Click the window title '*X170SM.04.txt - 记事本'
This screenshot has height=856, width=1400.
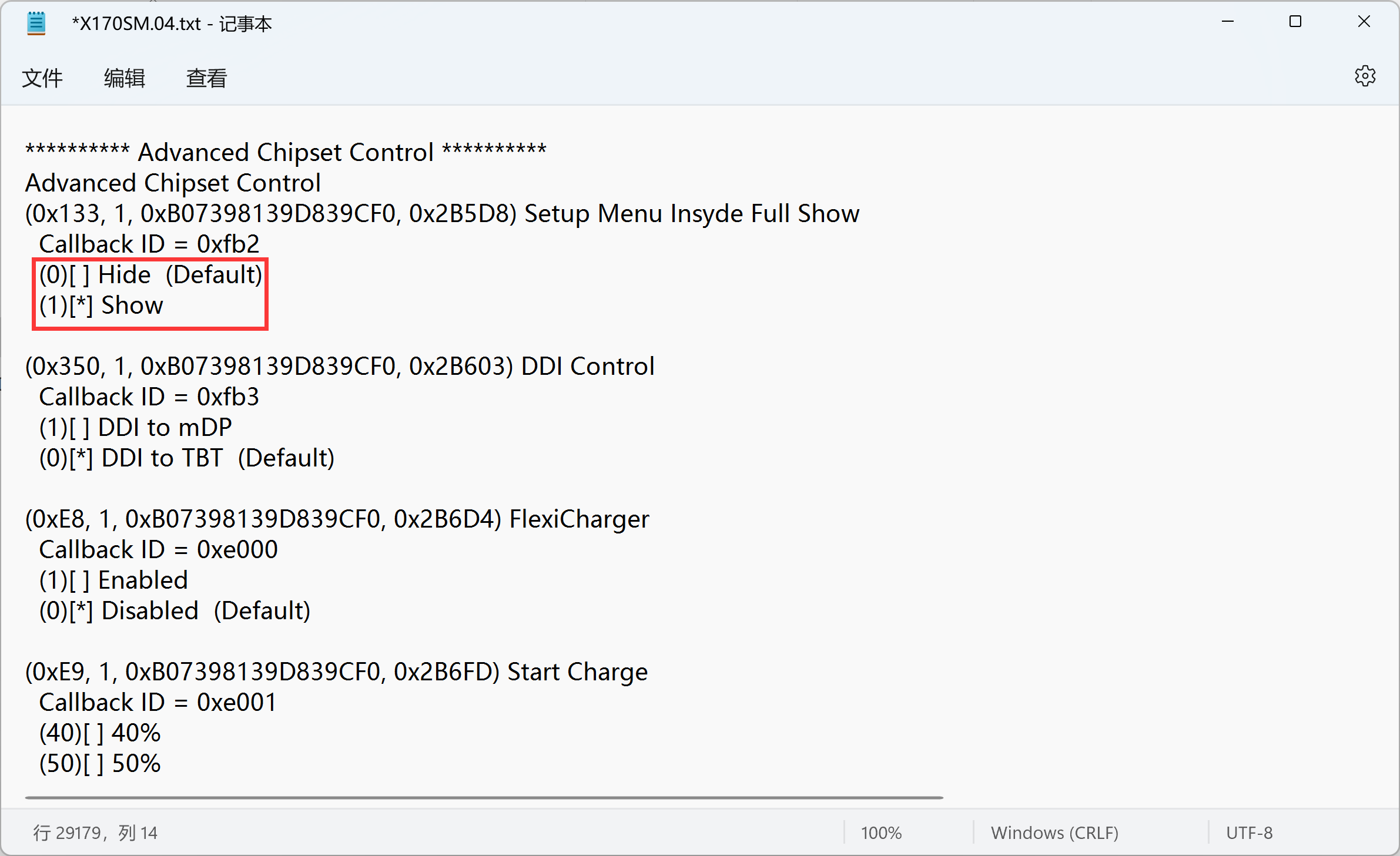[172, 24]
